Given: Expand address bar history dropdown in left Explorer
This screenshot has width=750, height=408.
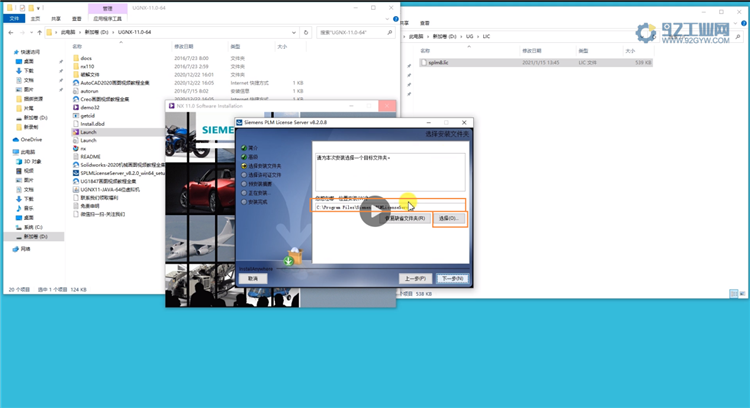Looking at the screenshot, I should (x=294, y=33).
